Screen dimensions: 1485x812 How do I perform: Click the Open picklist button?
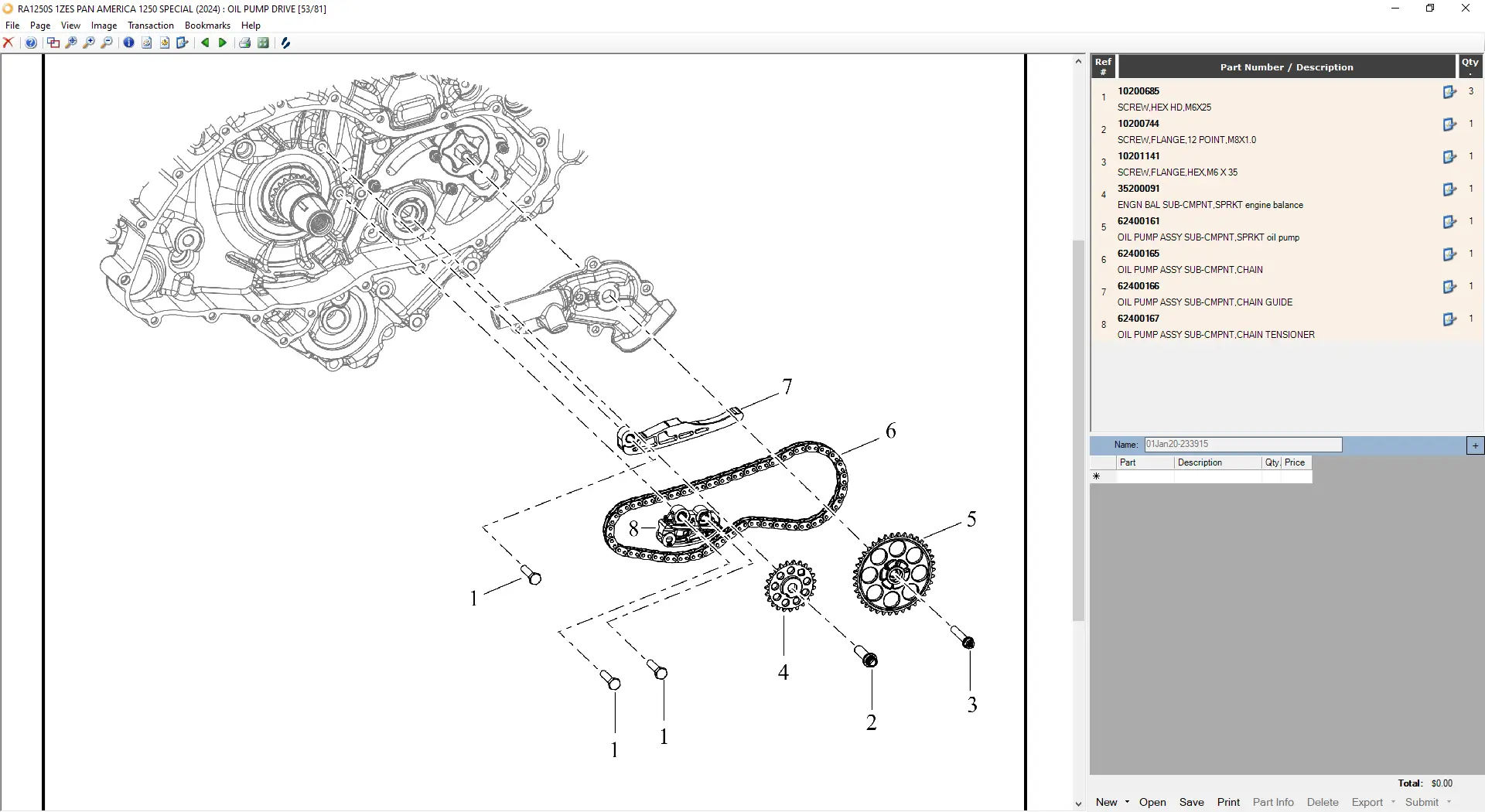point(1152,802)
